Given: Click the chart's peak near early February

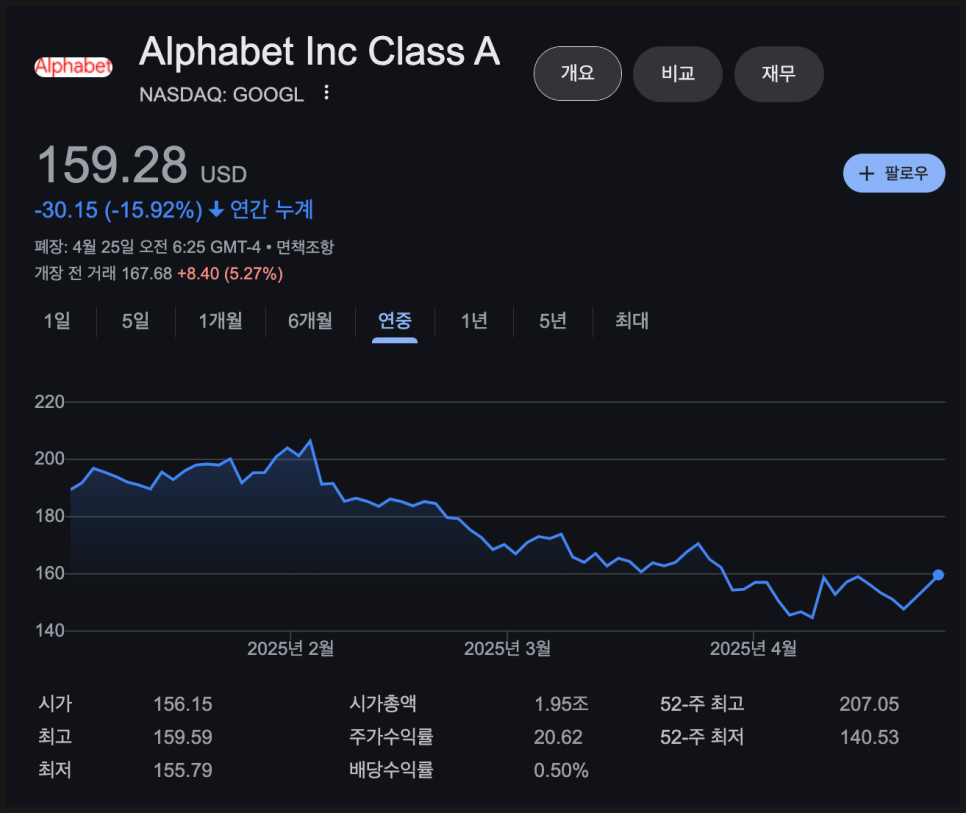Looking at the screenshot, I should 310,440.
